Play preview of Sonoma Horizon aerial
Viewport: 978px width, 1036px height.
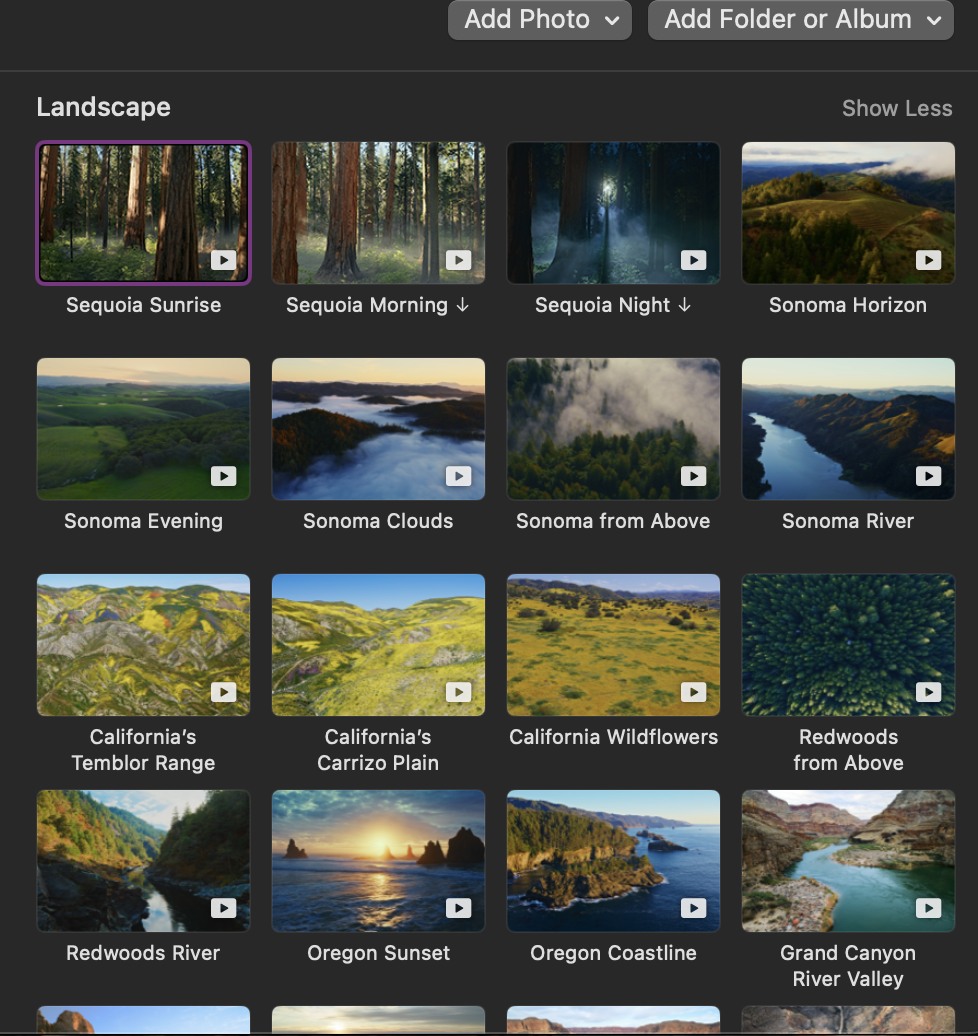pos(929,260)
